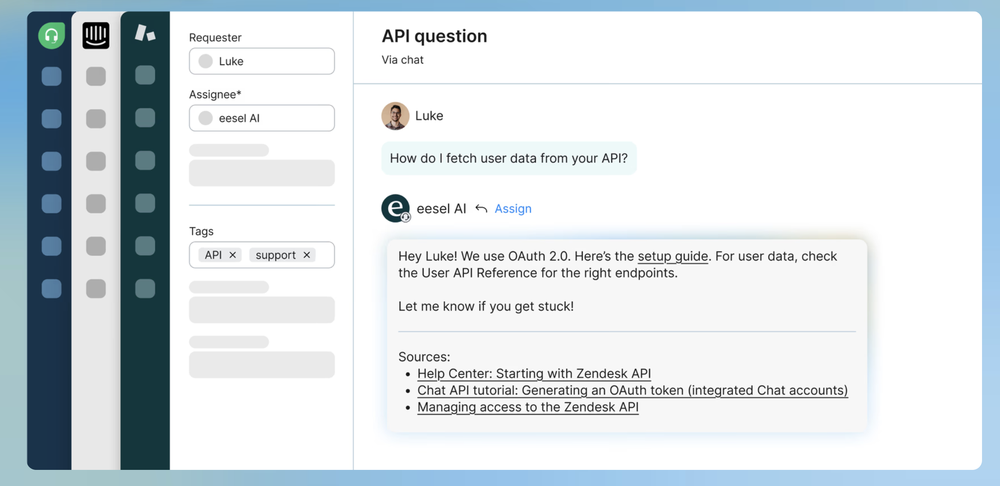Image resolution: width=1000 pixels, height=486 pixels.
Task: Click the Tags label
Action: (x=202, y=232)
